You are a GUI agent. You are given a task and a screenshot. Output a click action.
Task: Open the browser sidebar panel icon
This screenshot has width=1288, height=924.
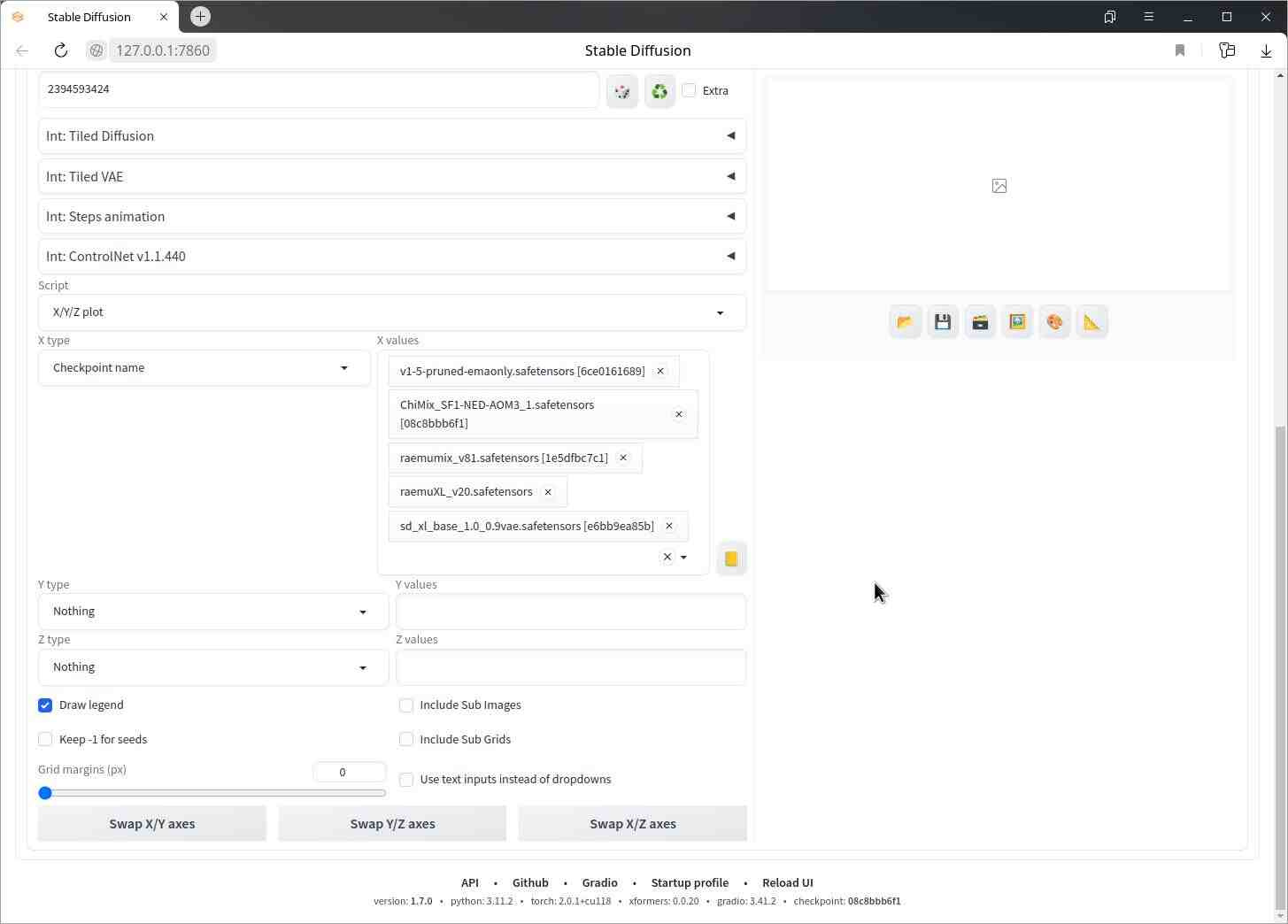(x=1227, y=50)
